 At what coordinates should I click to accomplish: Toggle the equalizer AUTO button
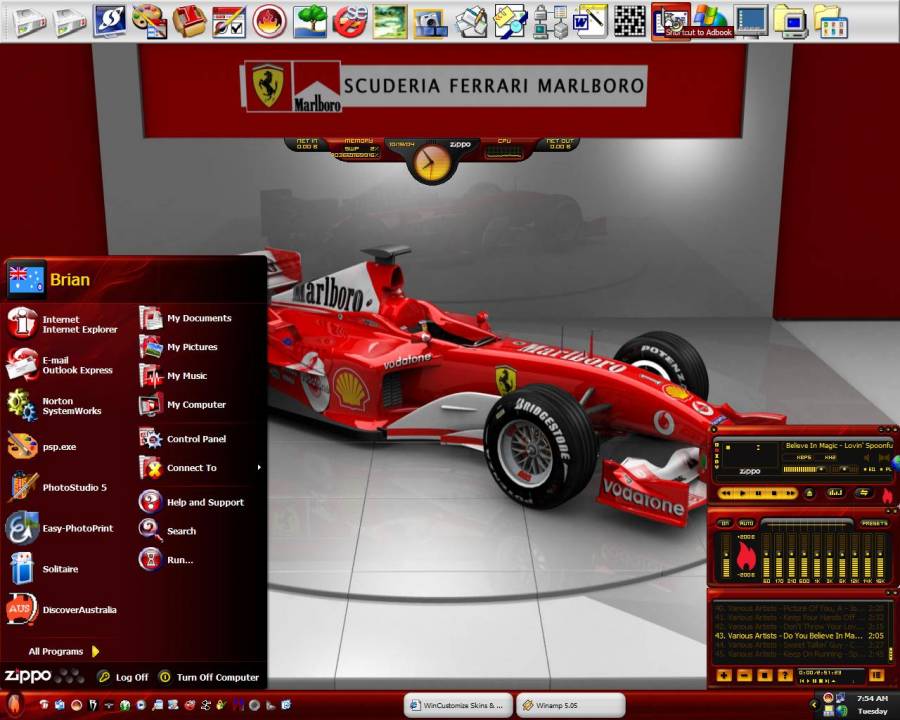(x=746, y=523)
